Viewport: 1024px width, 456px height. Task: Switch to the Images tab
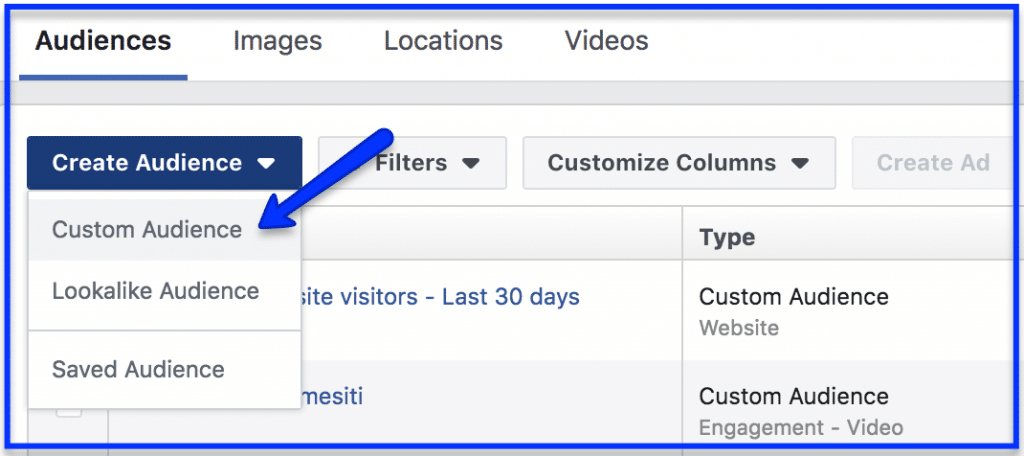click(x=278, y=41)
